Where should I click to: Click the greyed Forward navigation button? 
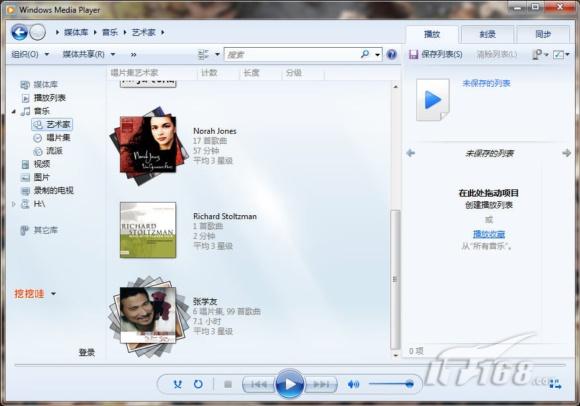tap(37, 32)
